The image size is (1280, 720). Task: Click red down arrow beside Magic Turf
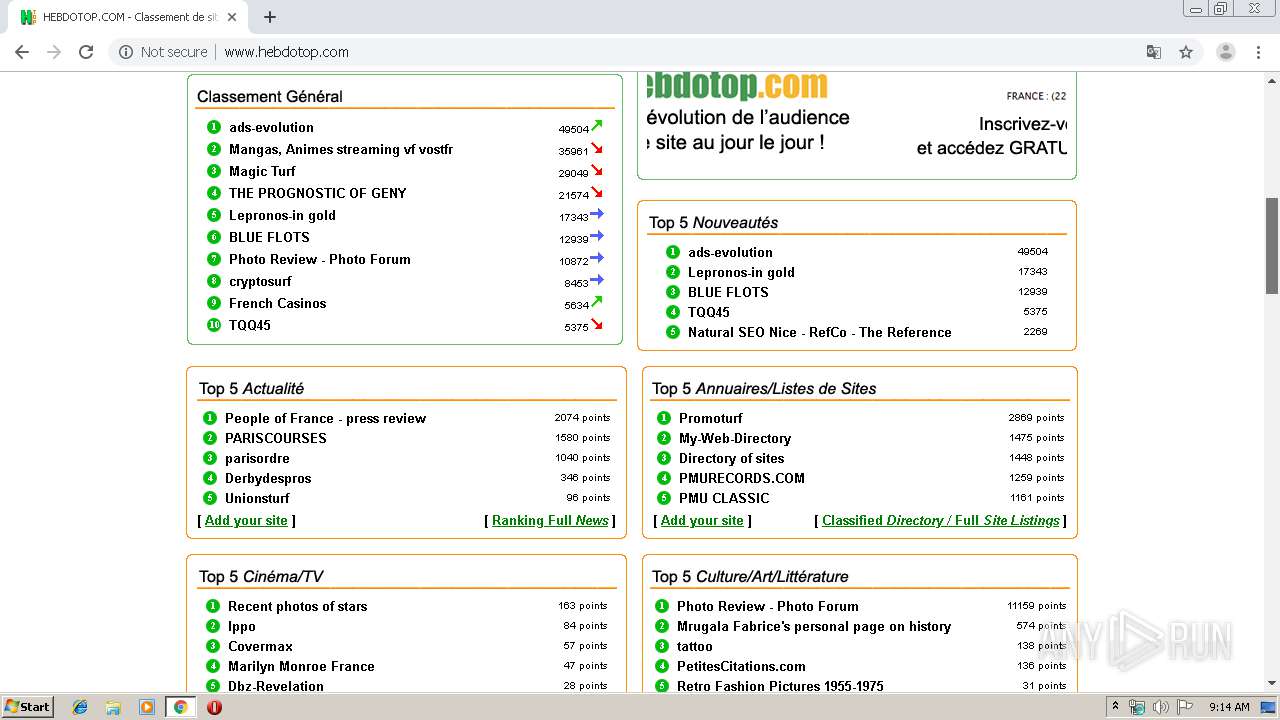597,170
